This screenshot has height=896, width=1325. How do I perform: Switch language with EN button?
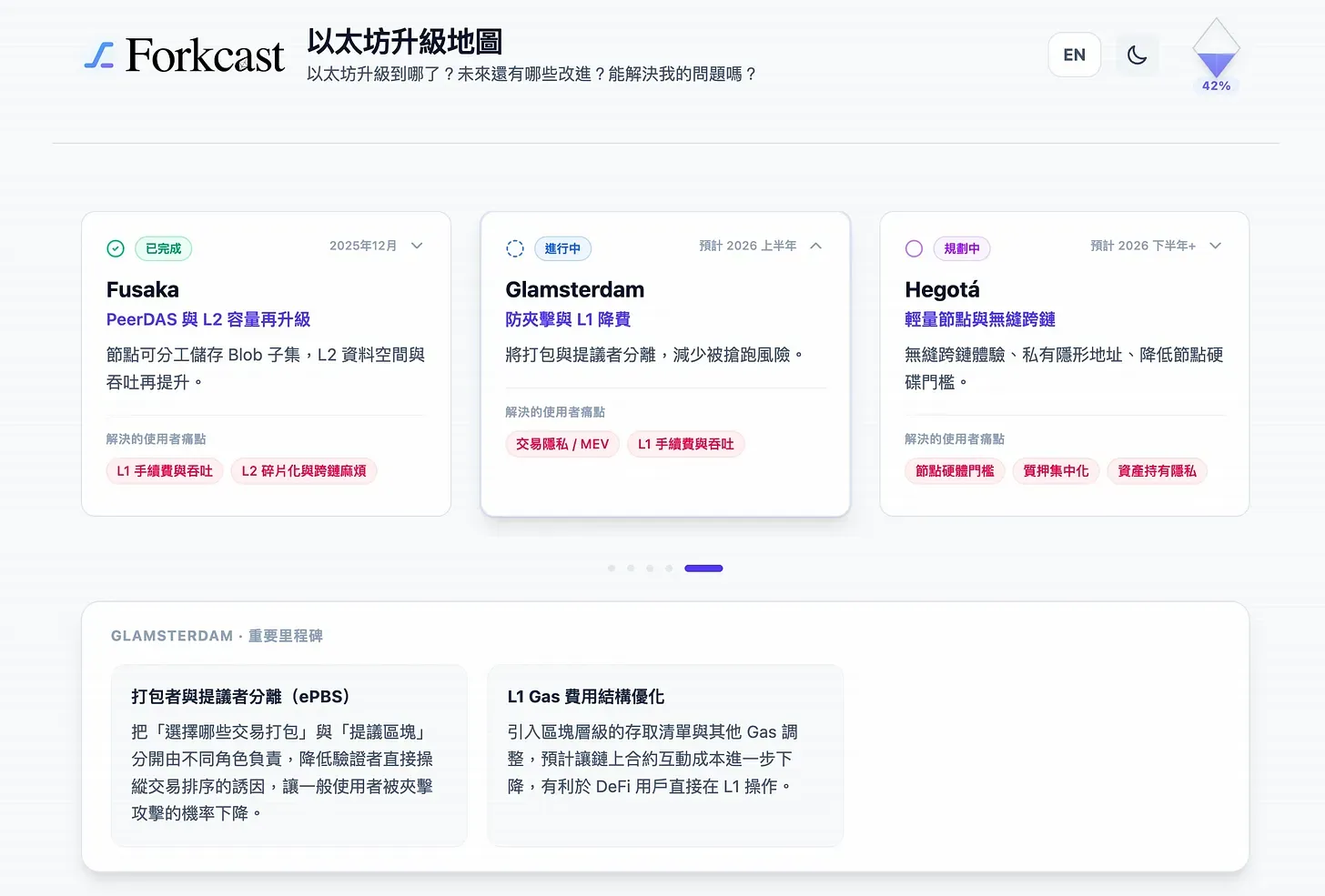(1074, 55)
